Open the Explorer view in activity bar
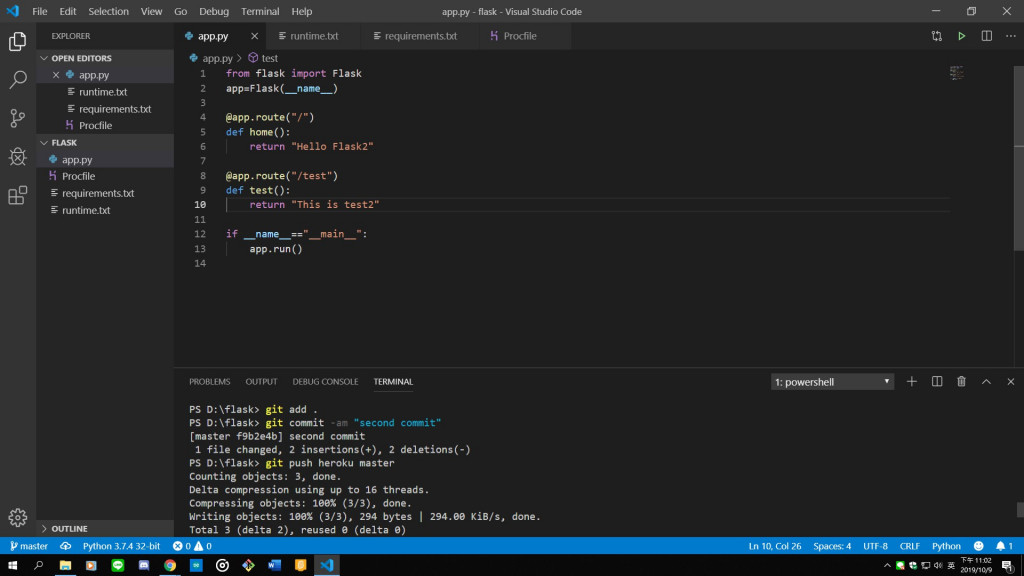Viewport: 1024px width, 576px height. coord(18,42)
